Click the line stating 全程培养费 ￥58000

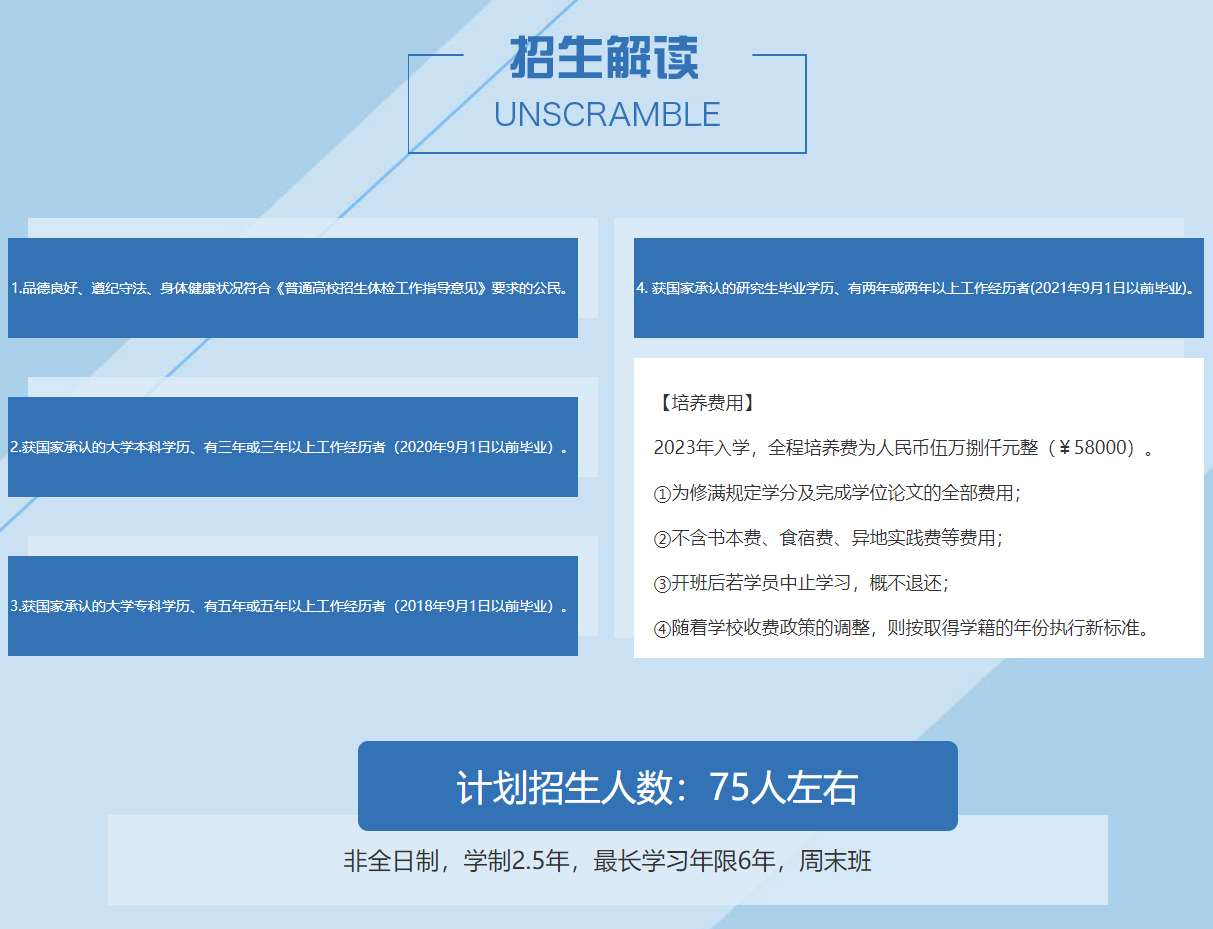point(904,448)
